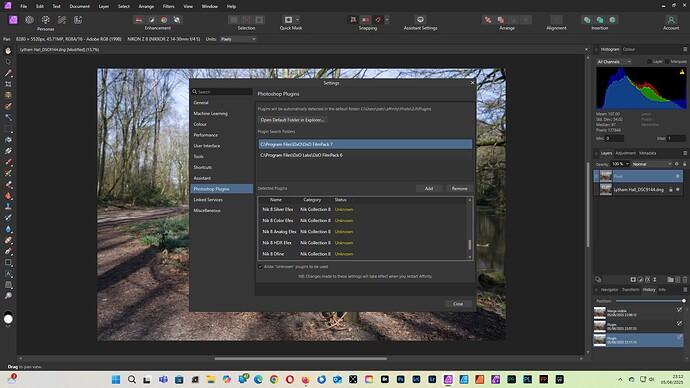Screen dimensions: 690x388
Task: Switch to the Photo Persona icon
Action: [x=13, y=20]
